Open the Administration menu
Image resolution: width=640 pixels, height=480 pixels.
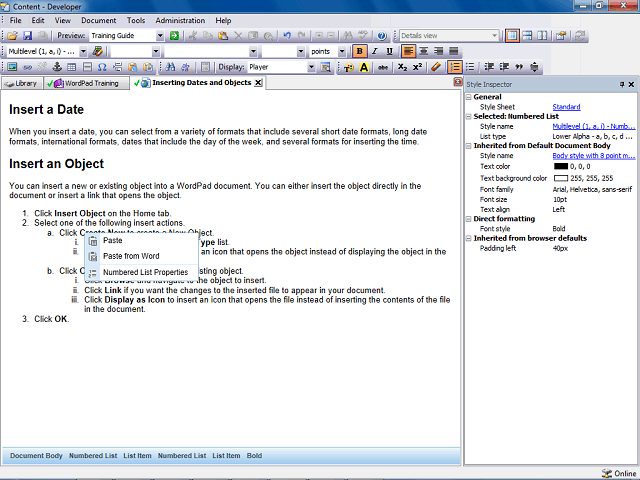[180, 20]
